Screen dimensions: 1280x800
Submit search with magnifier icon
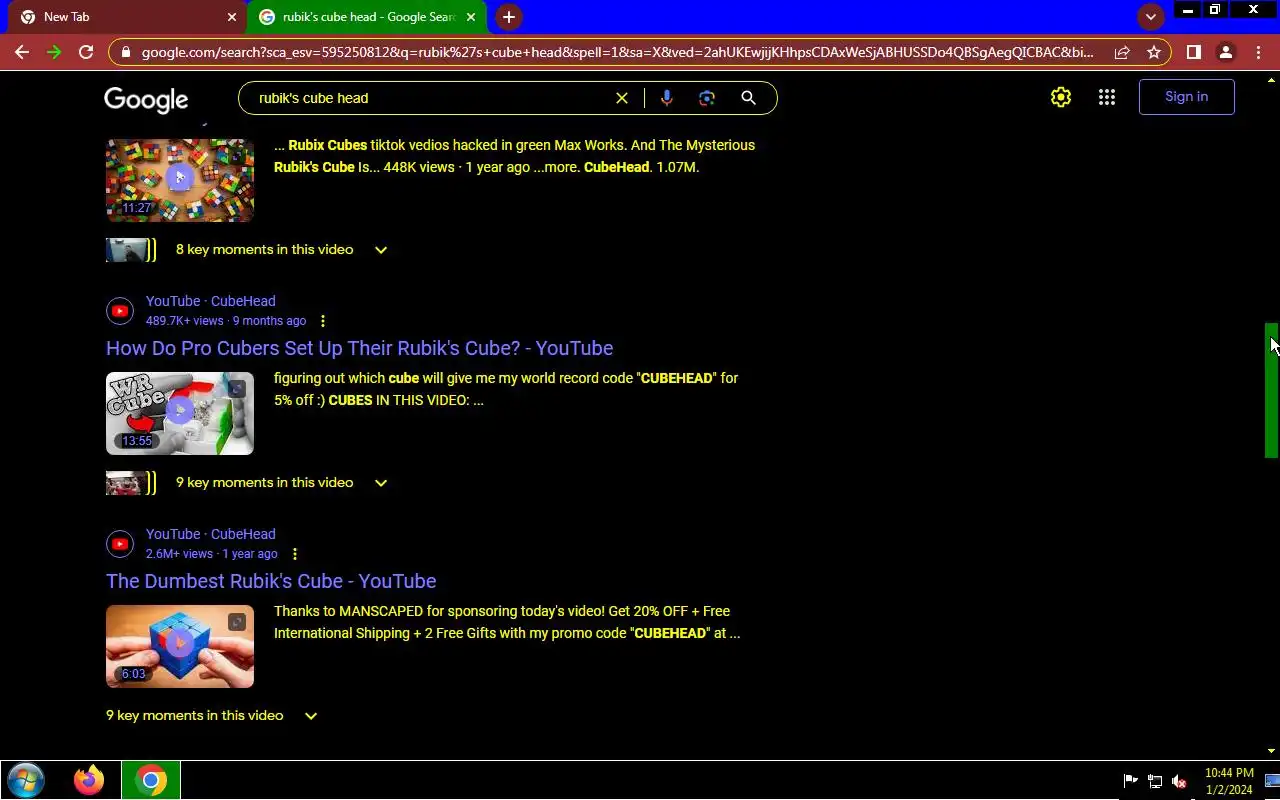tap(748, 98)
